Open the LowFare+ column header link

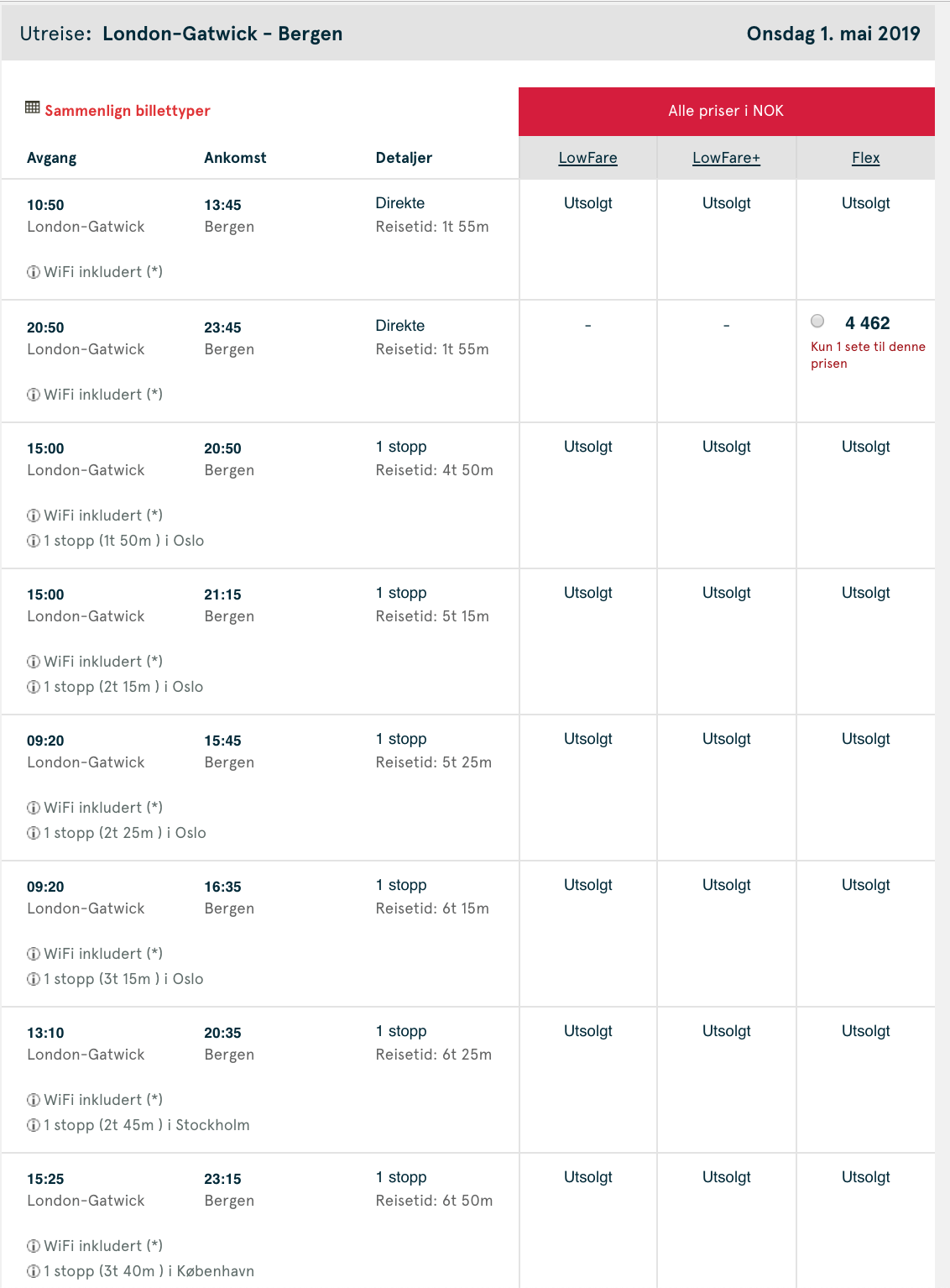[x=726, y=158]
